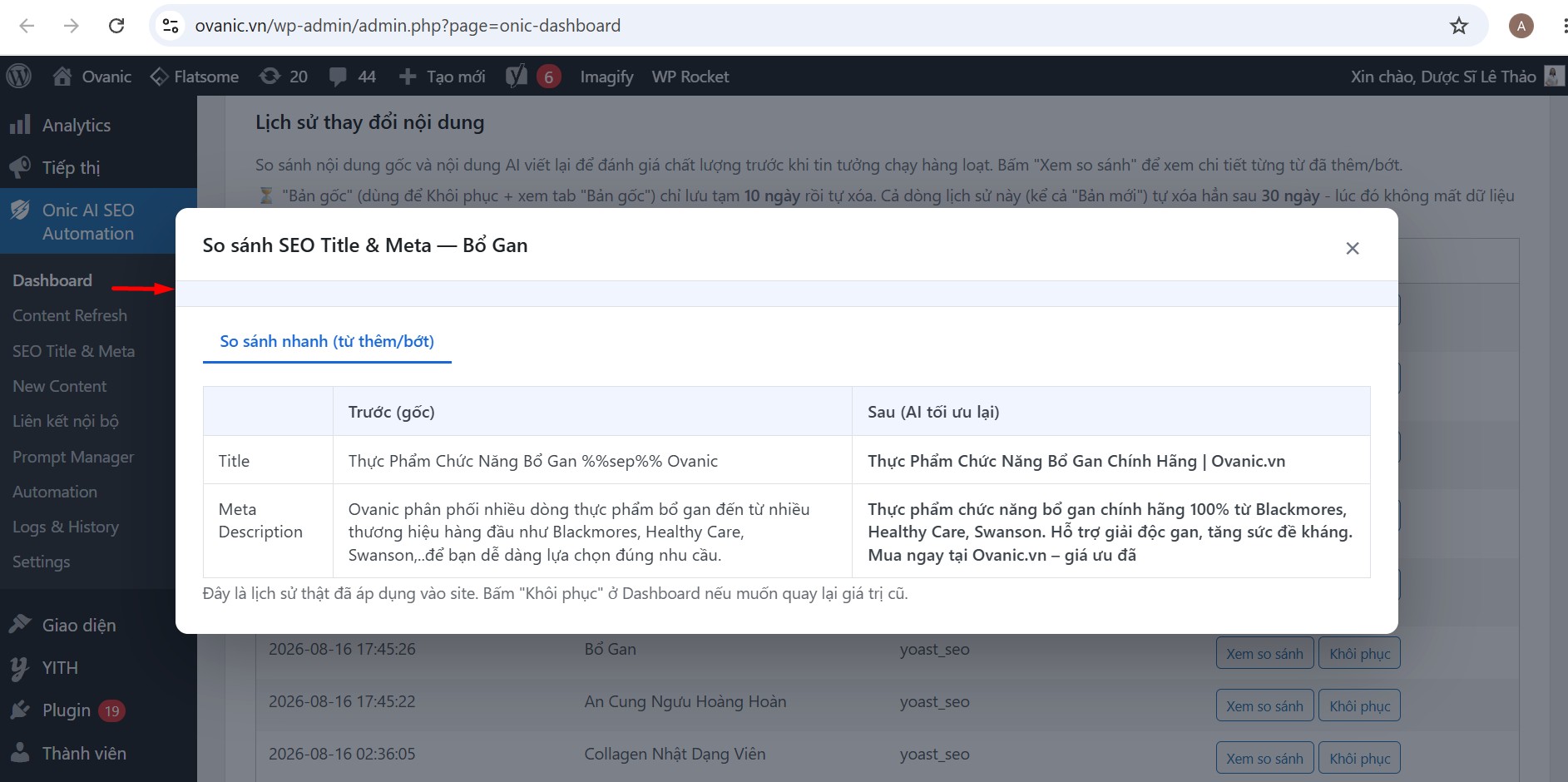The image size is (1568, 782).
Task: Open the 44 comments bubble icon
Action: point(352,77)
